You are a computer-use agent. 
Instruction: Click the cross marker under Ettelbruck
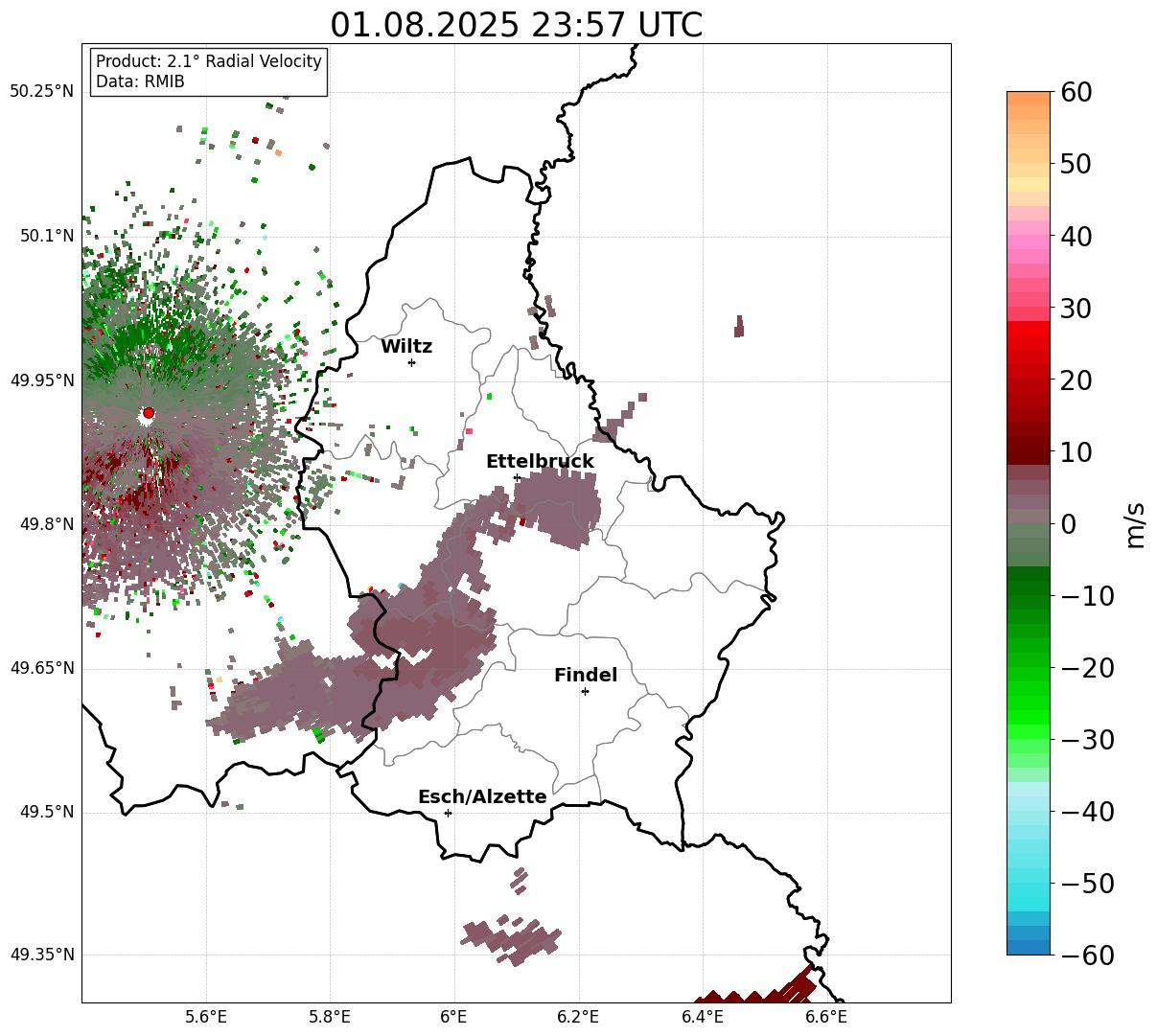tap(517, 477)
